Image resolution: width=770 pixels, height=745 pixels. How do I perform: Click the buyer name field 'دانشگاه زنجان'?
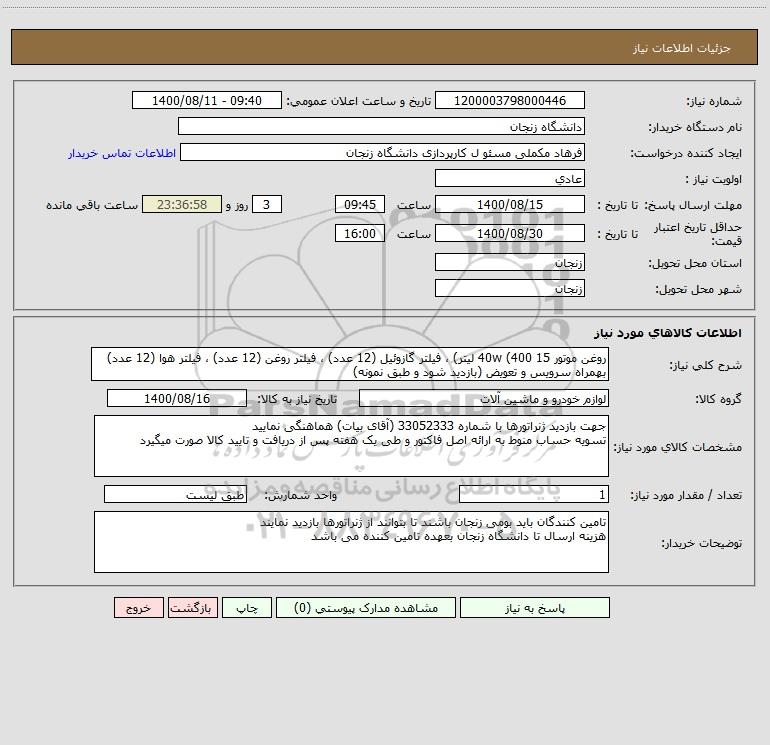click(x=381, y=126)
